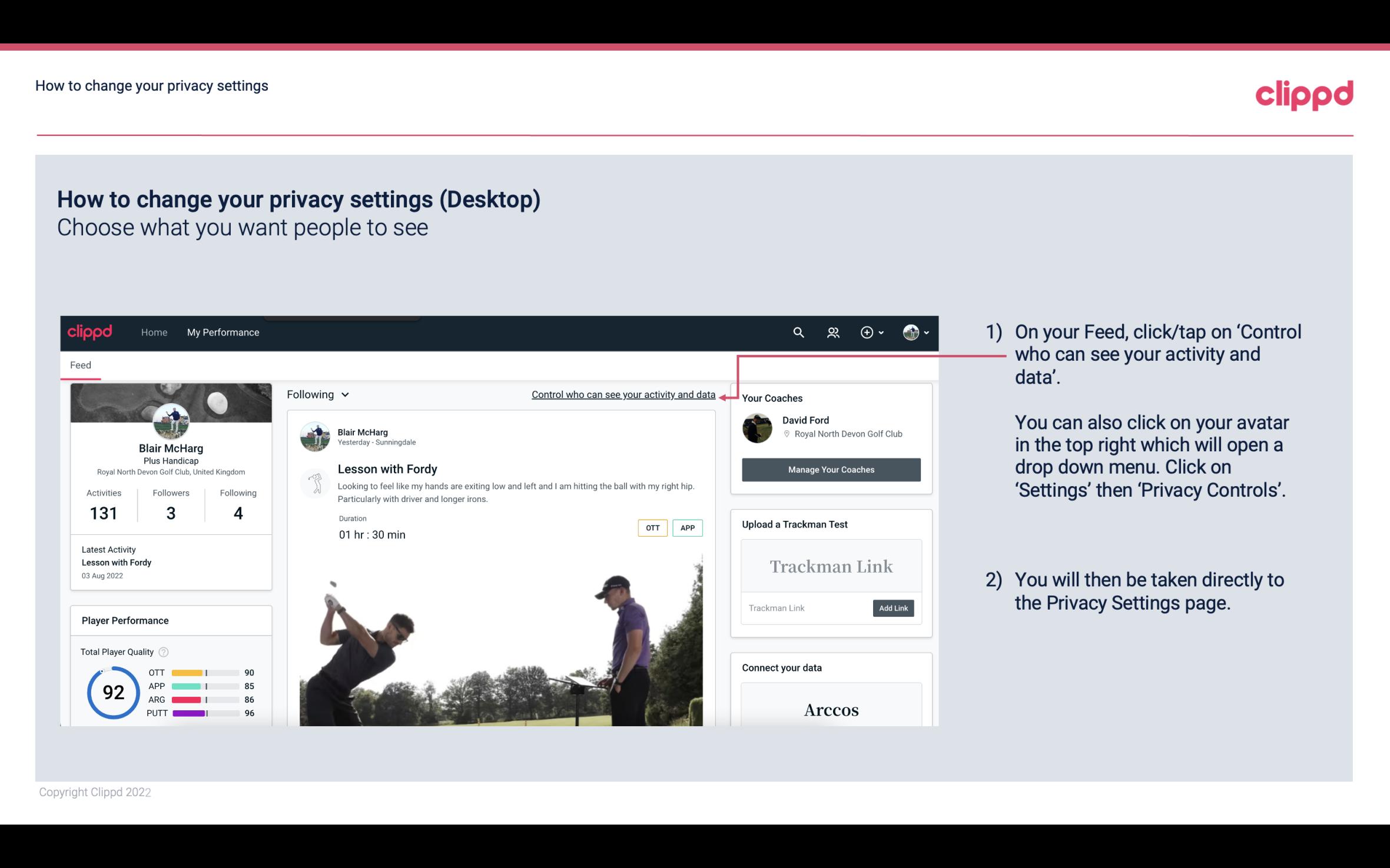1390x868 pixels.
Task: Click the Home tab in navigation
Action: coord(153,332)
